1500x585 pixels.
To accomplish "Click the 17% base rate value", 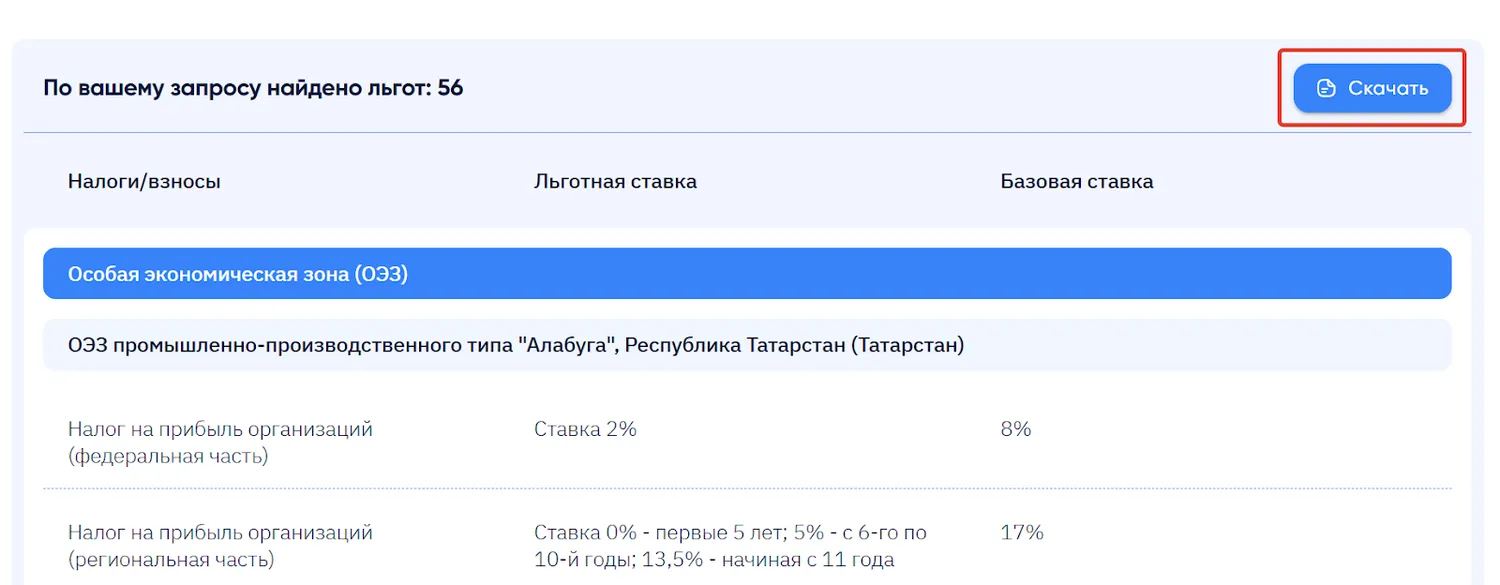I will (1022, 532).
